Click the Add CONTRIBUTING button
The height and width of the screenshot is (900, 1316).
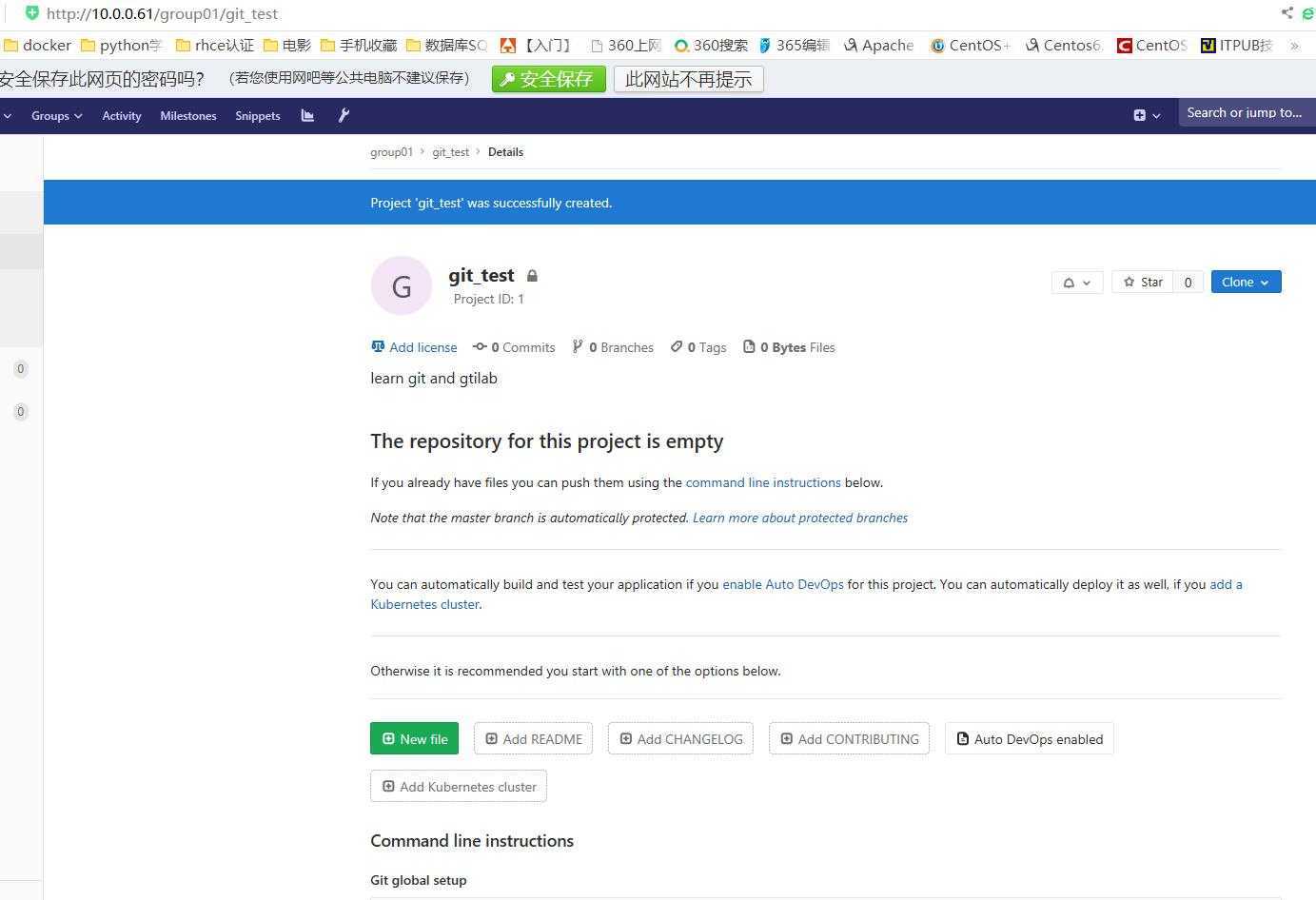[849, 738]
